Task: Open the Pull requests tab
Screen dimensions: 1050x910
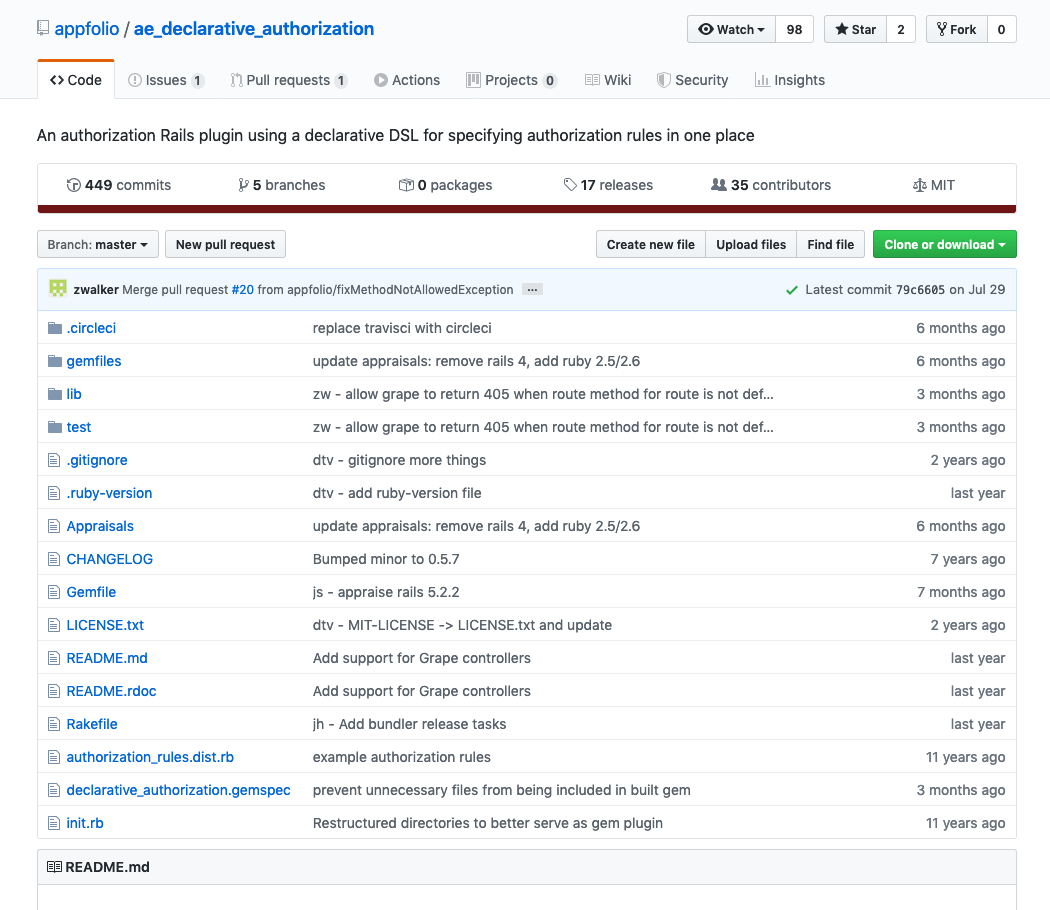Action: pos(289,80)
